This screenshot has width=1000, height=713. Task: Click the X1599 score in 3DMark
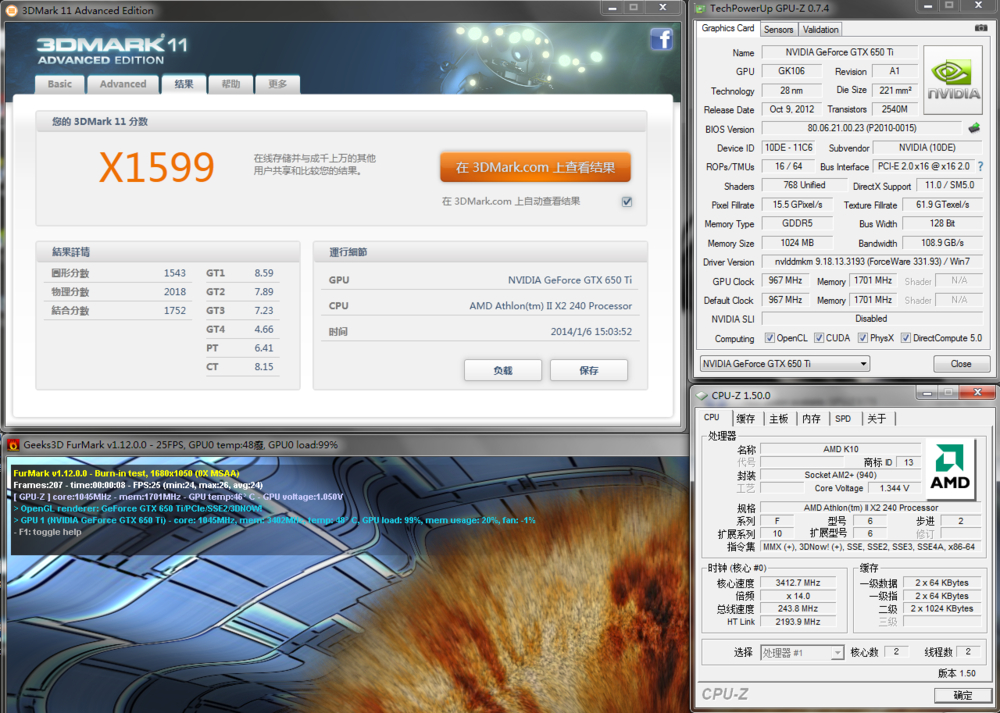(157, 167)
